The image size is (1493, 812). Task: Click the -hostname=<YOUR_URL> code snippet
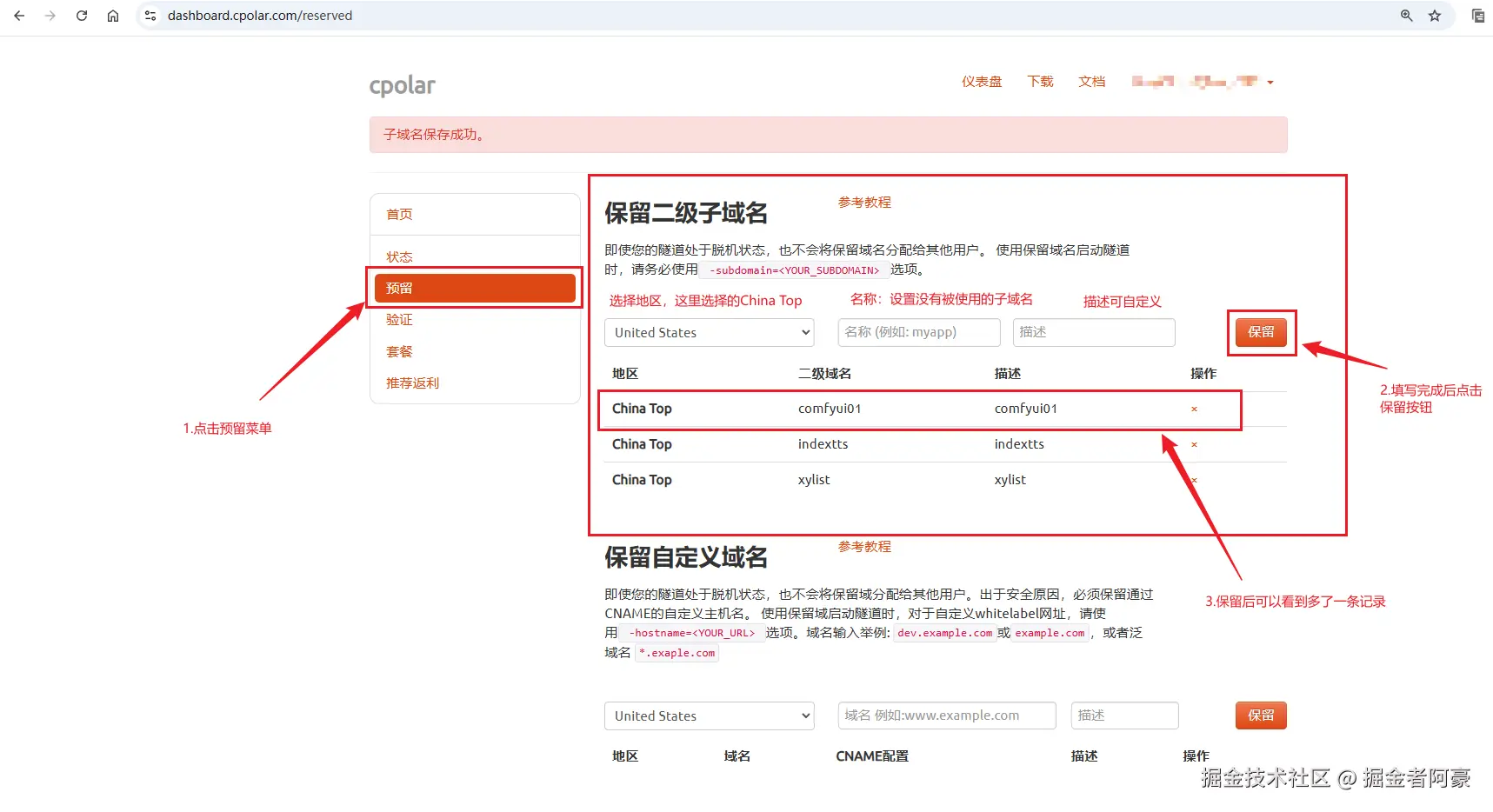pos(692,633)
